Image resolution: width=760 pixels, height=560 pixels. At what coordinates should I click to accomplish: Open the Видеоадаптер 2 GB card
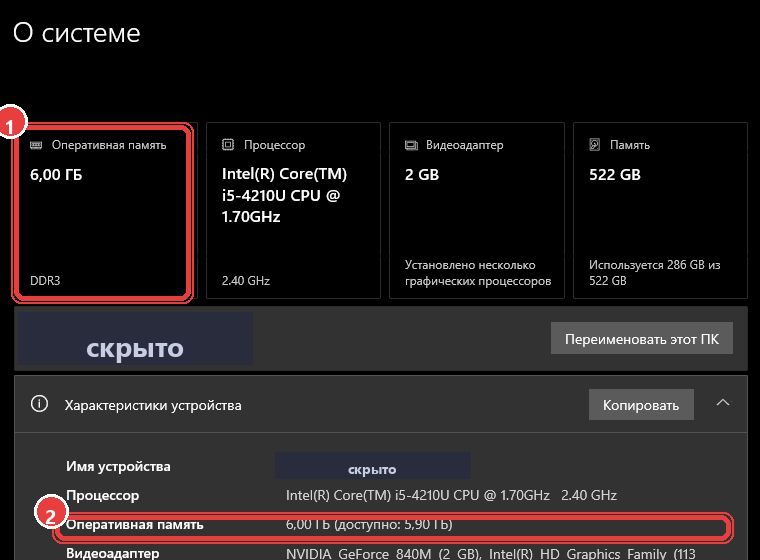click(x=477, y=210)
